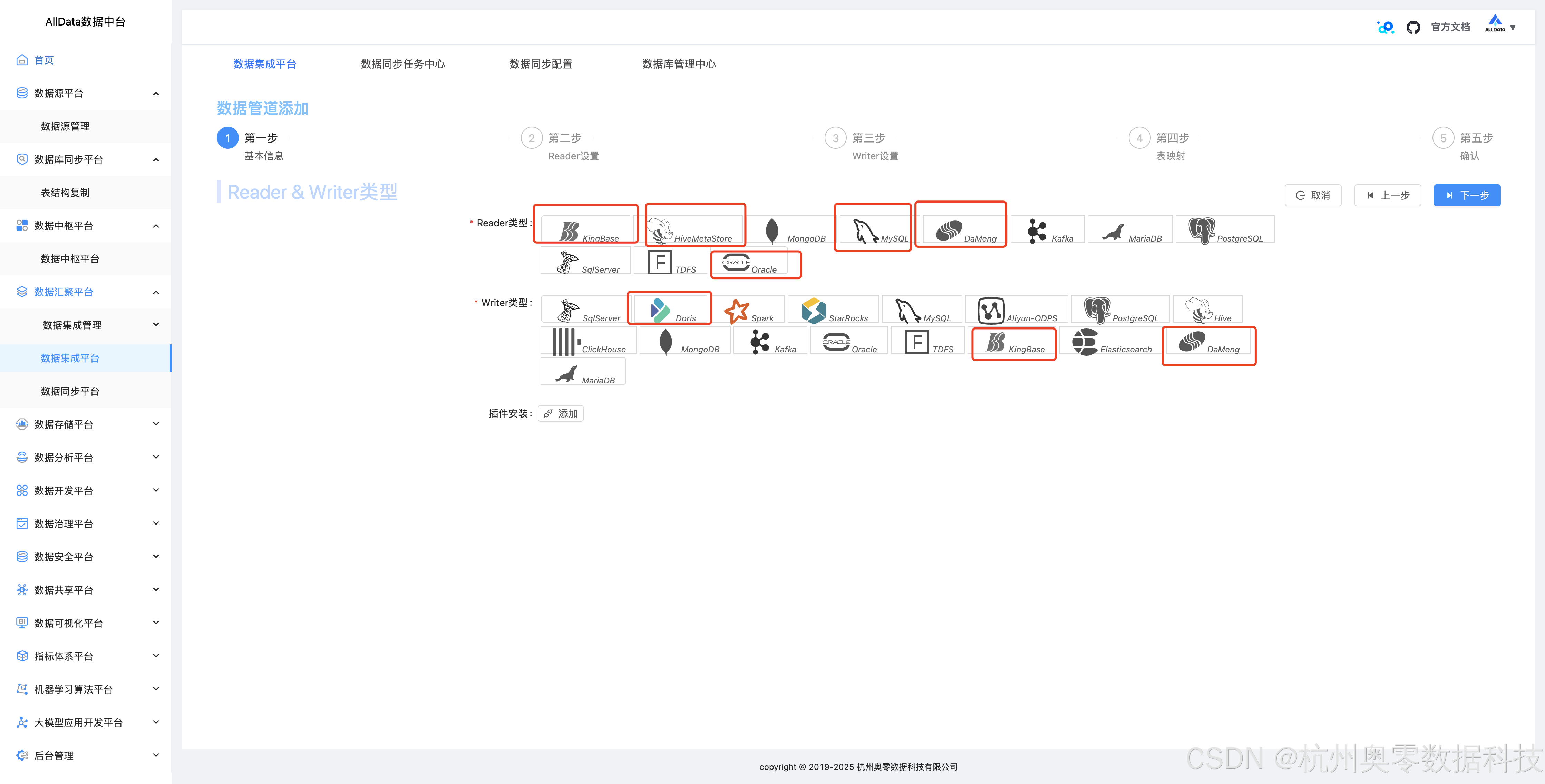This screenshot has height=784, width=1545.
Task: Expand 数据开发平台 menu
Action: [156, 490]
